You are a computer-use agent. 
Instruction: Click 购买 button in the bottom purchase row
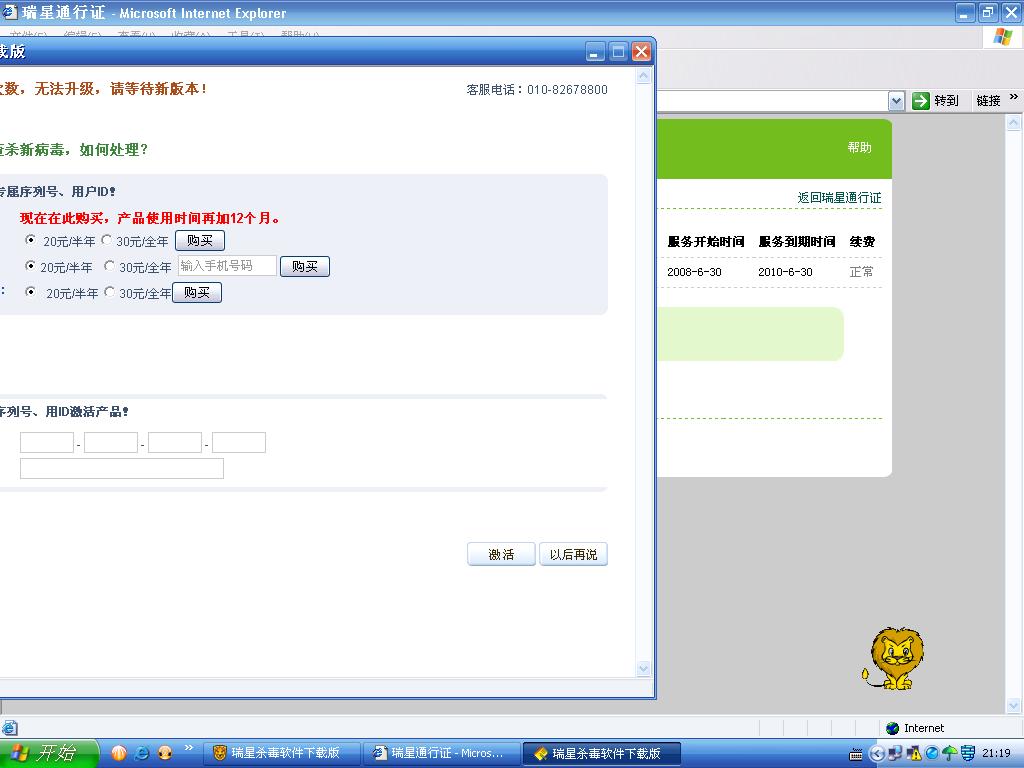click(x=197, y=293)
